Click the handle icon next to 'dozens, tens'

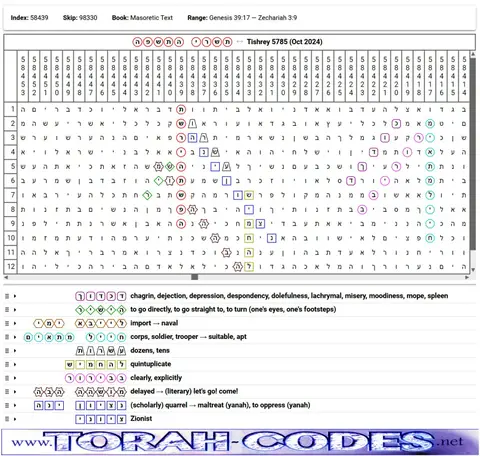pos(7,351)
